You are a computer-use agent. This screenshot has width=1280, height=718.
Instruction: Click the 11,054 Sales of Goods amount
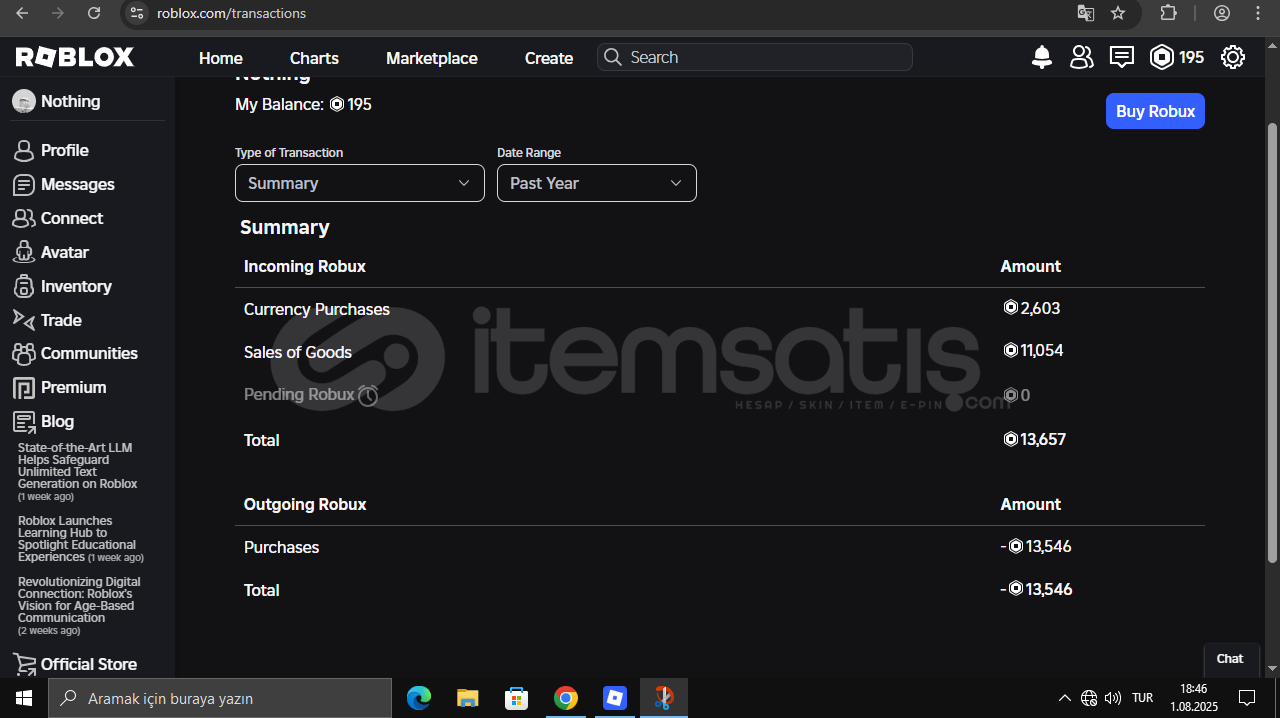pos(1033,350)
